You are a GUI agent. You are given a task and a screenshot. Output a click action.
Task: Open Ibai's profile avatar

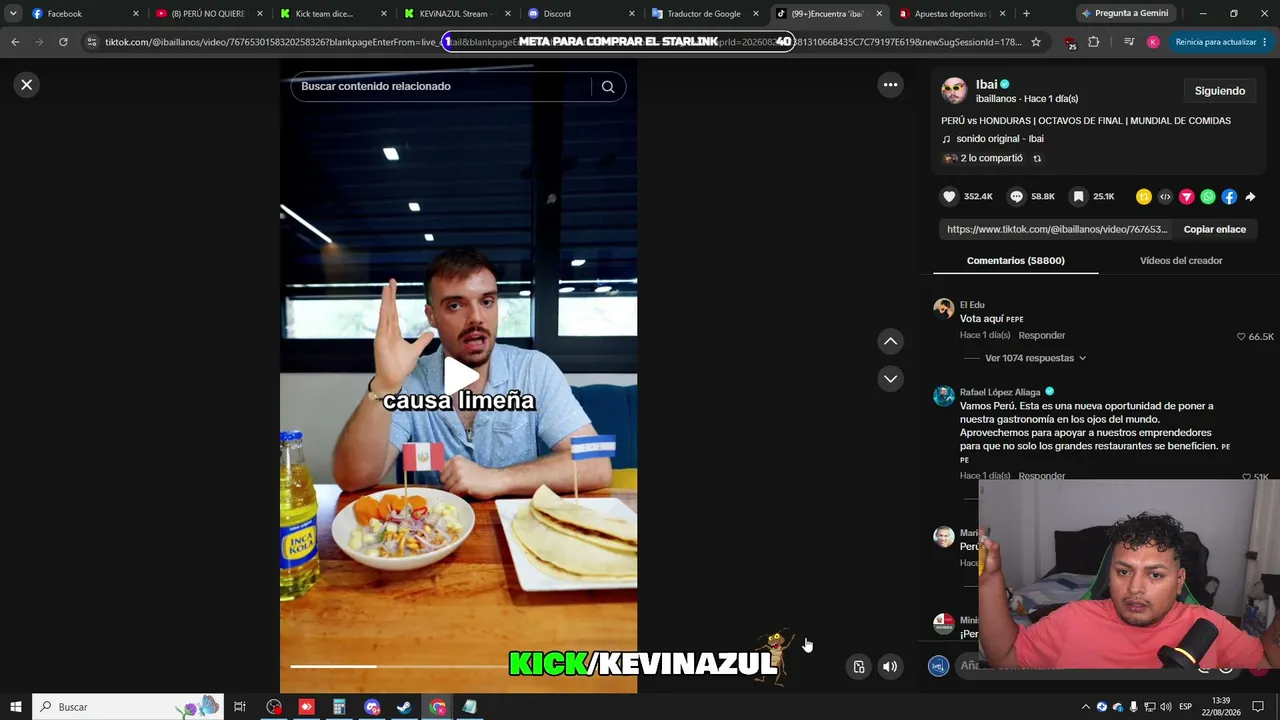[x=954, y=91]
